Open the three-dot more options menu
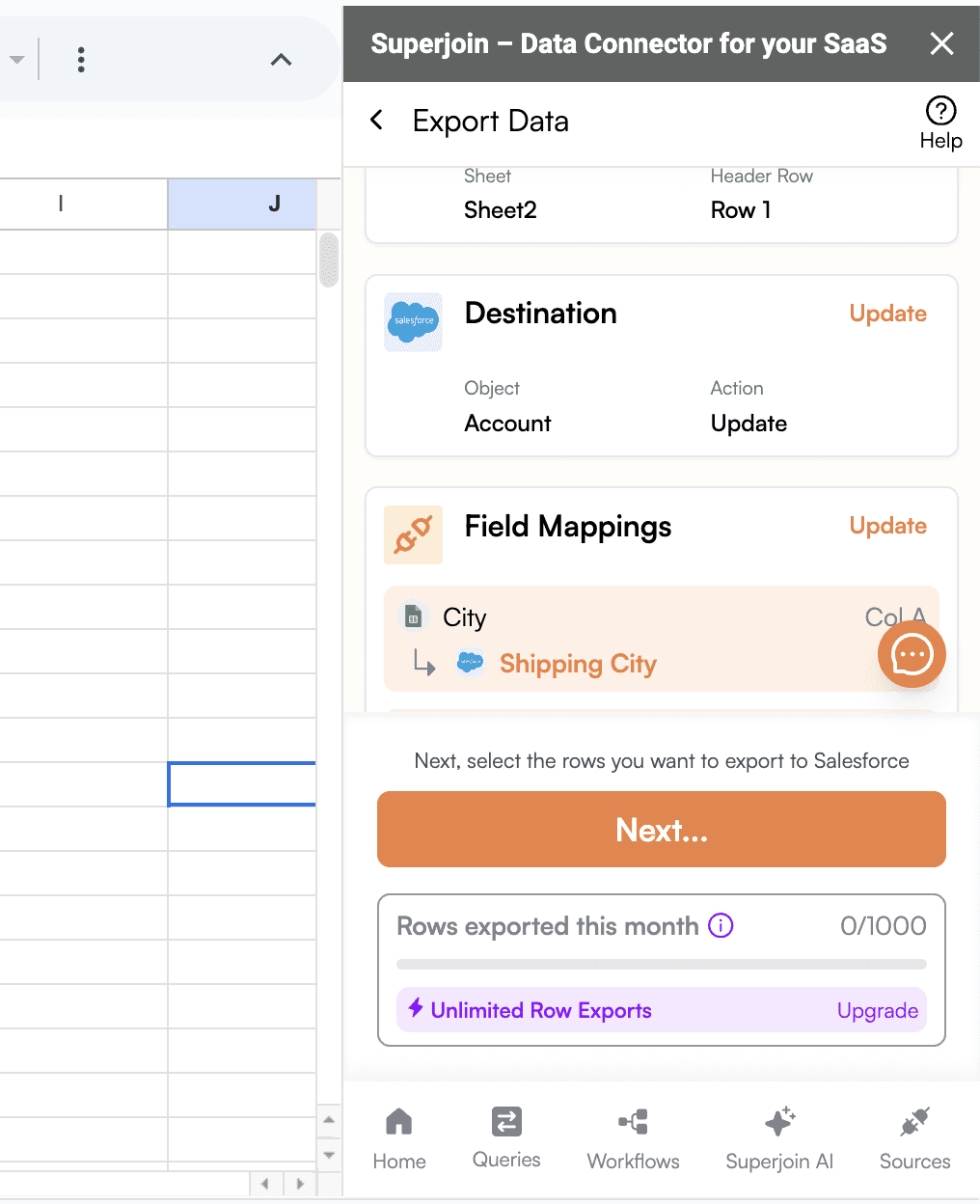The height and width of the screenshot is (1204, 980). (x=81, y=60)
